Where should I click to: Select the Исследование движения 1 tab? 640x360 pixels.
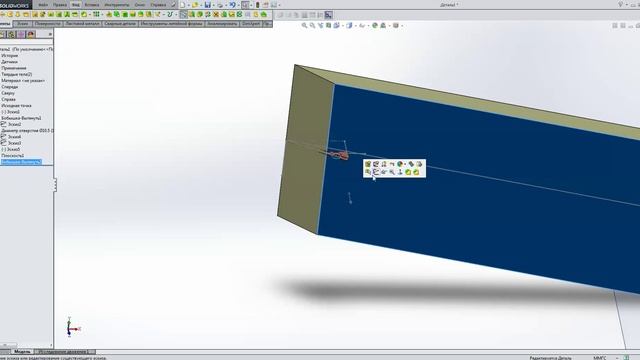(65, 351)
